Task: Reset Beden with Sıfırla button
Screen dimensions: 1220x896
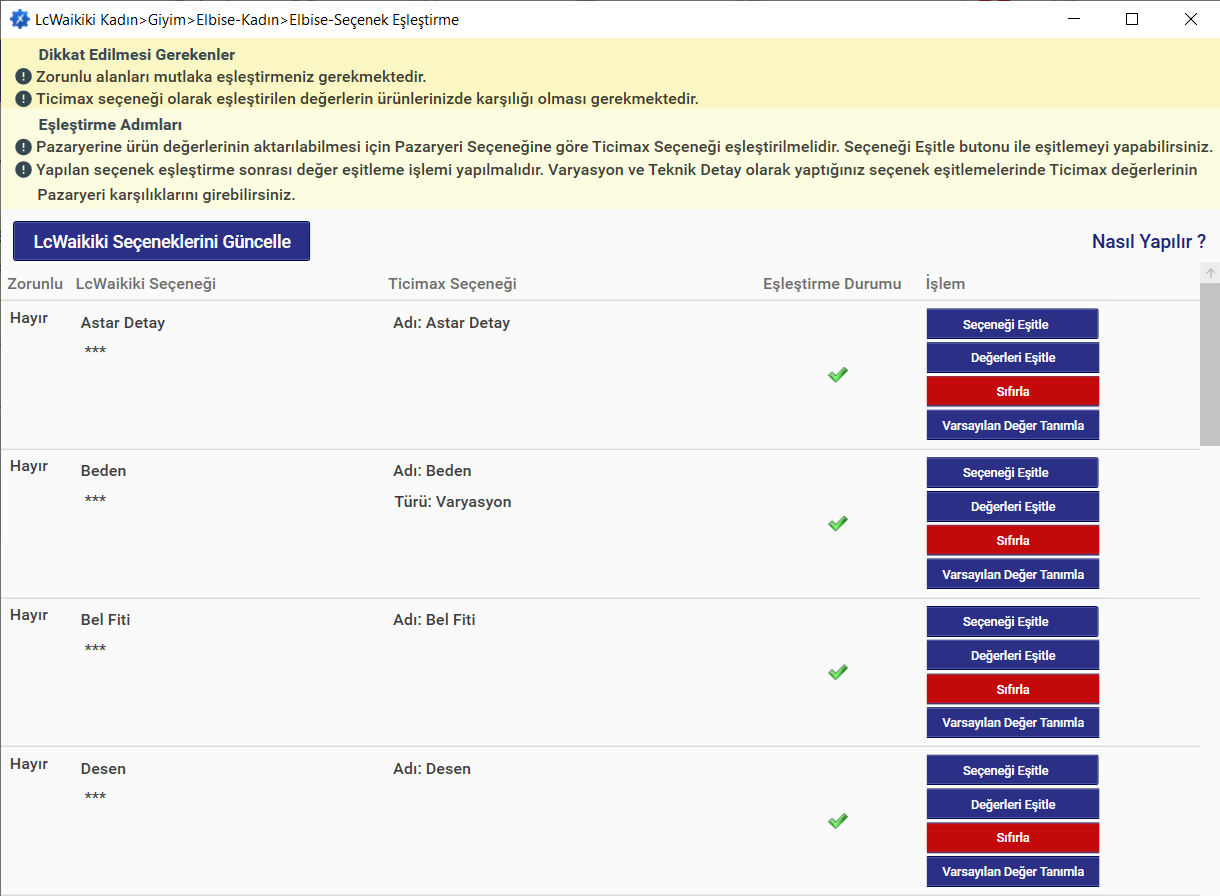Action: tap(1013, 540)
